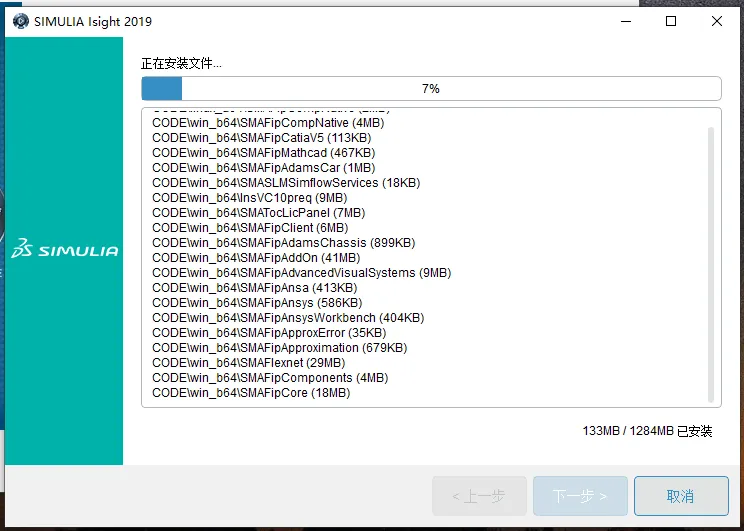Select the SMAFipClient (6MB) row
Image resolution: width=744 pixels, height=531 pixels.
tap(250, 228)
